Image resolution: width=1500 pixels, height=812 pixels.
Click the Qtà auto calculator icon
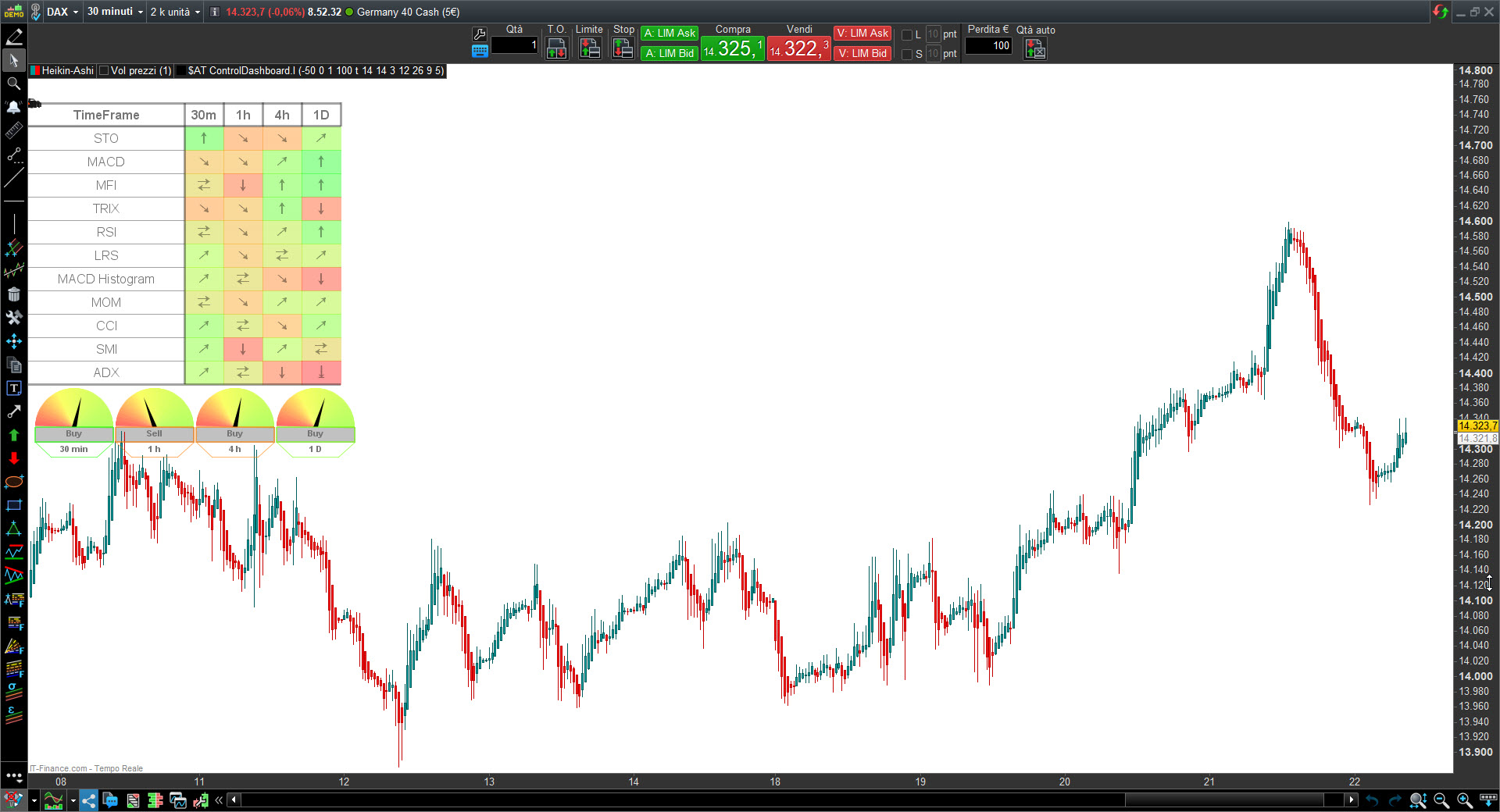(x=1035, y=48)
